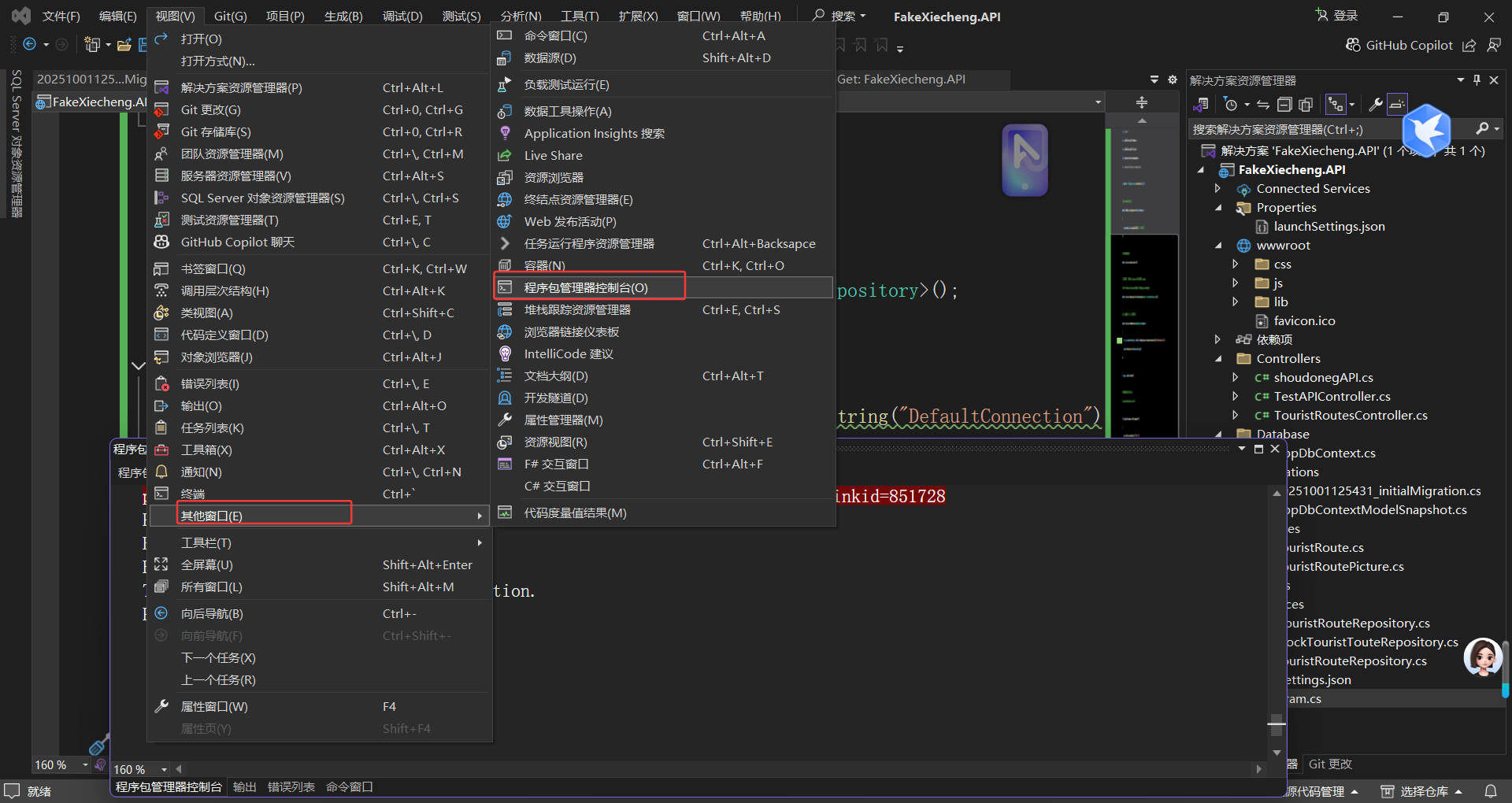
Task: Select the 程序包管理器控制台 bottom tab
Action: tap(169, 786)
